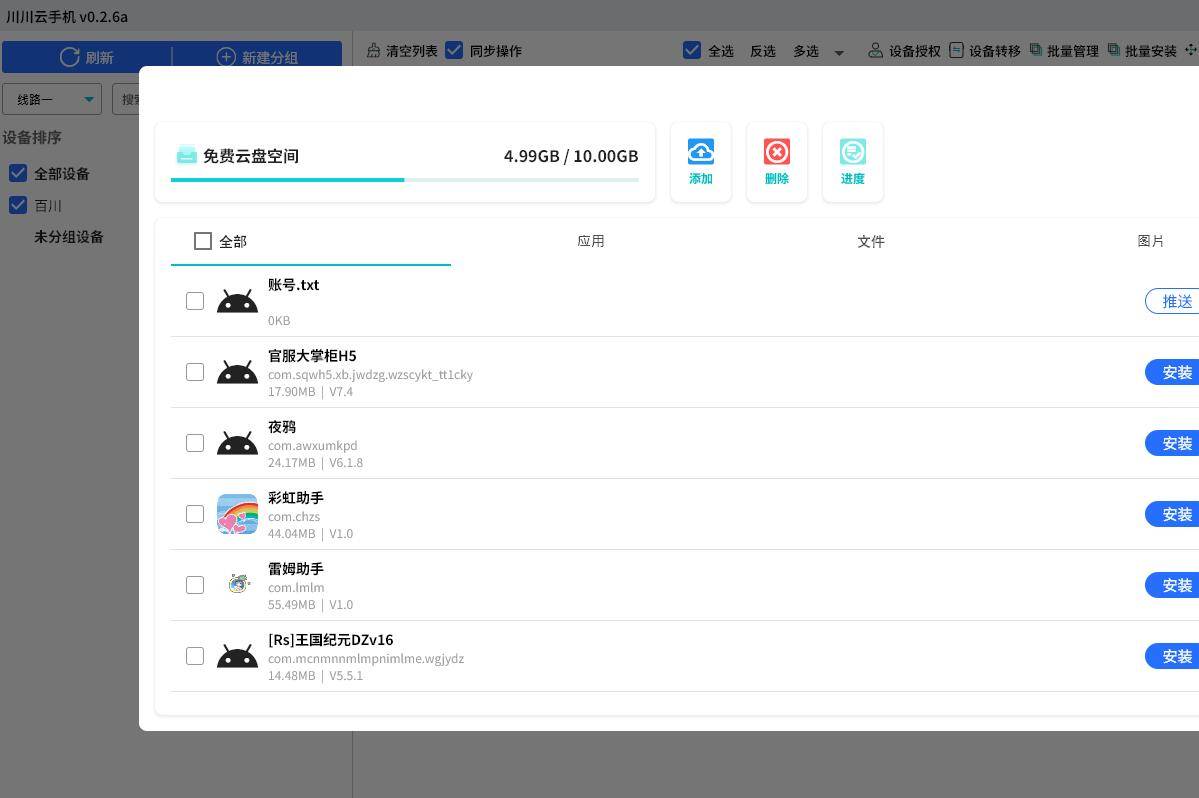Click the 清空列表 clear list icon
Image resolution: width=1199 pixels, height=798 pixels.
click(373, 50)
